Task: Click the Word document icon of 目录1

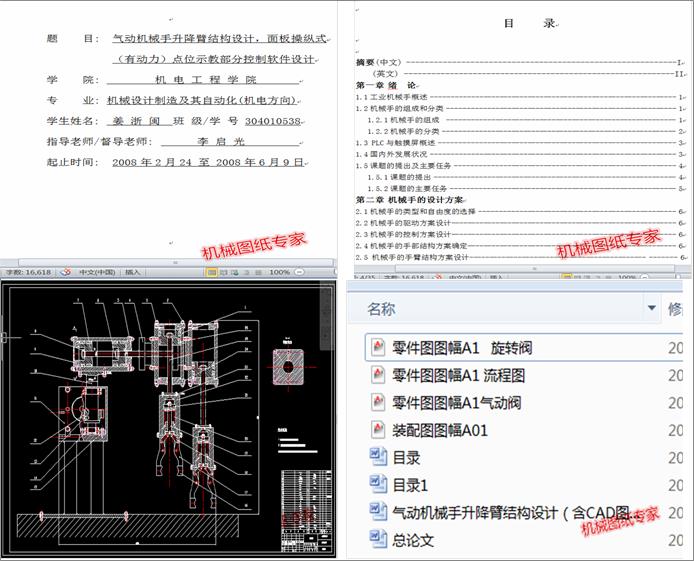Action: click(378, 484)
